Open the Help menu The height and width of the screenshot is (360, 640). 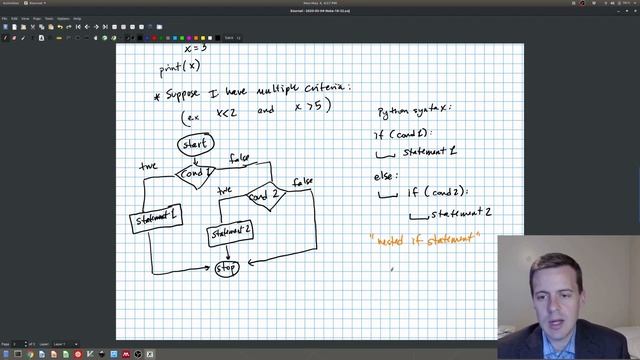[77, 18]
